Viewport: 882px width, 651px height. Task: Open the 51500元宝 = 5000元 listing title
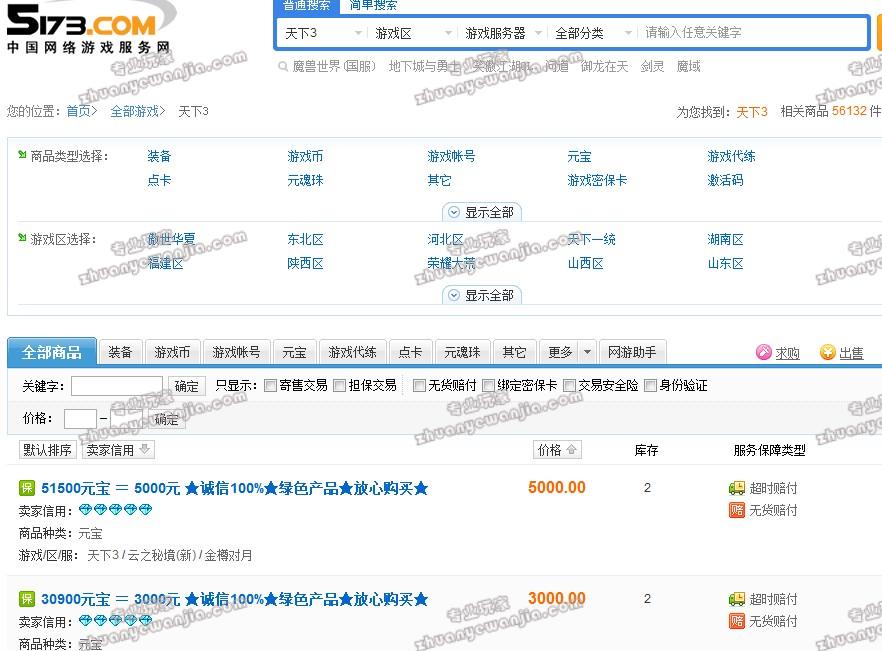pyautogui.click(x=235, y=488)
